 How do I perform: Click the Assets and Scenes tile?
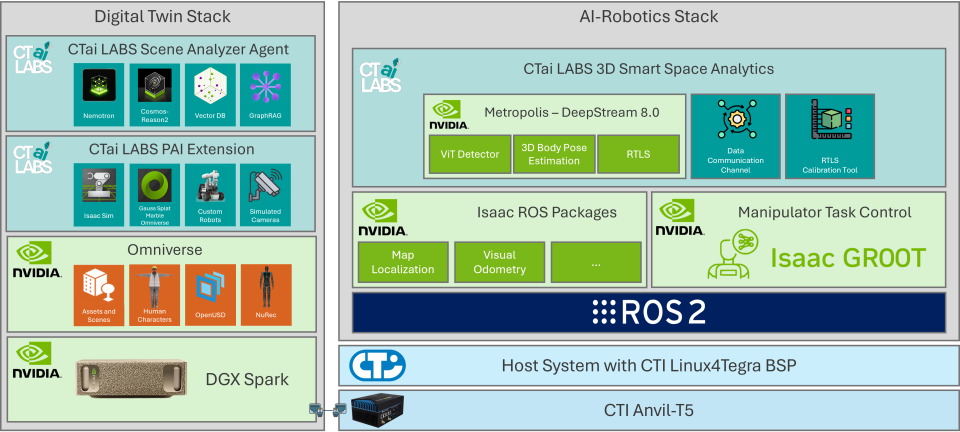click(x=99, y=295)
